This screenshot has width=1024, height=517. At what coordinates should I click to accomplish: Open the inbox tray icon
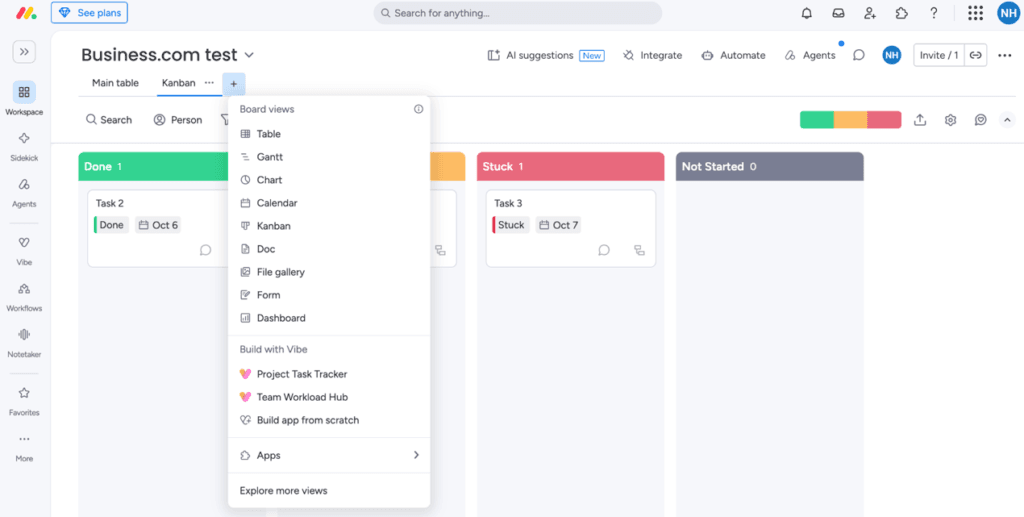(839, 13)
